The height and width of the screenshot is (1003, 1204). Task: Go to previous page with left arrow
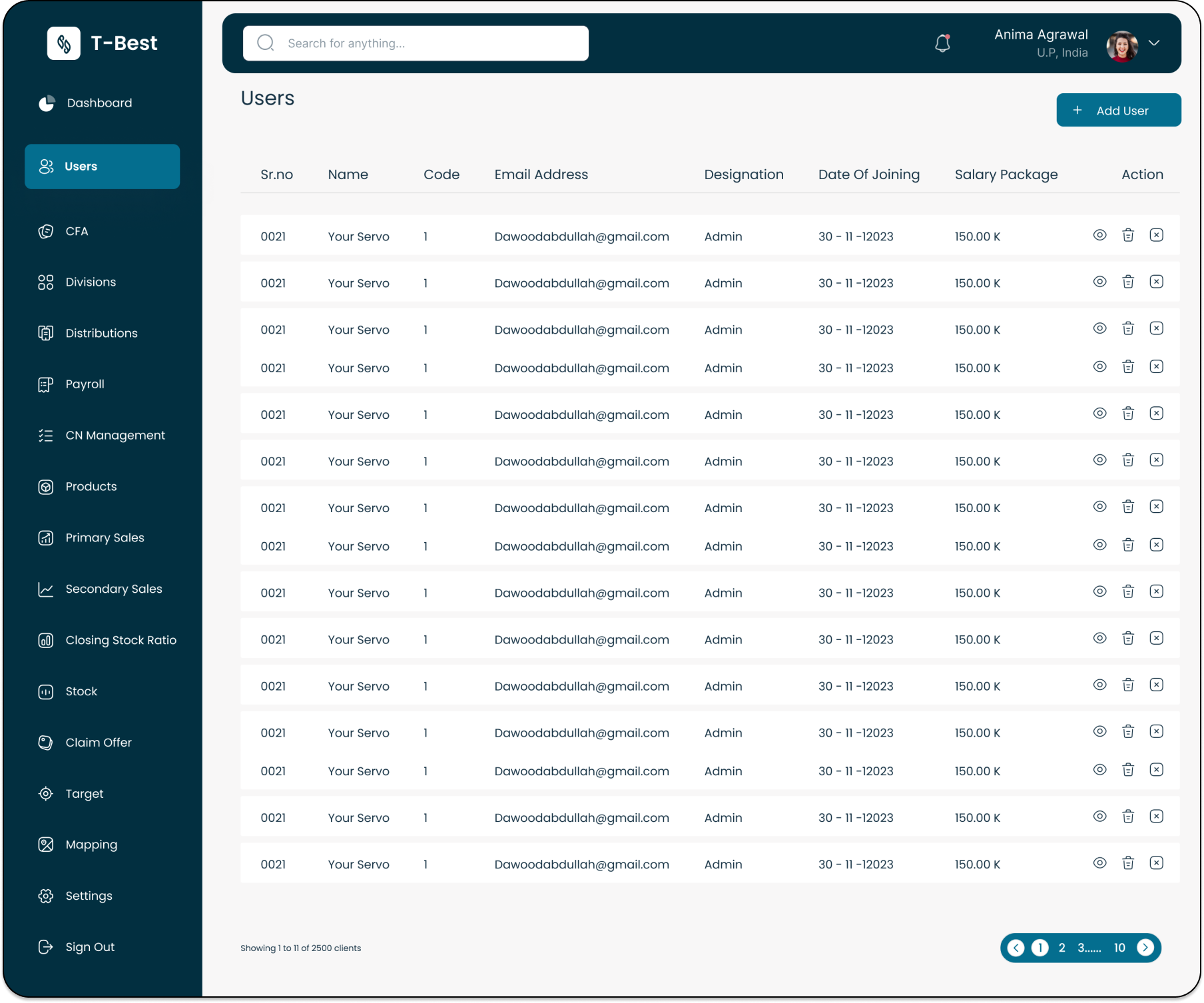(x=1016, y=948)
